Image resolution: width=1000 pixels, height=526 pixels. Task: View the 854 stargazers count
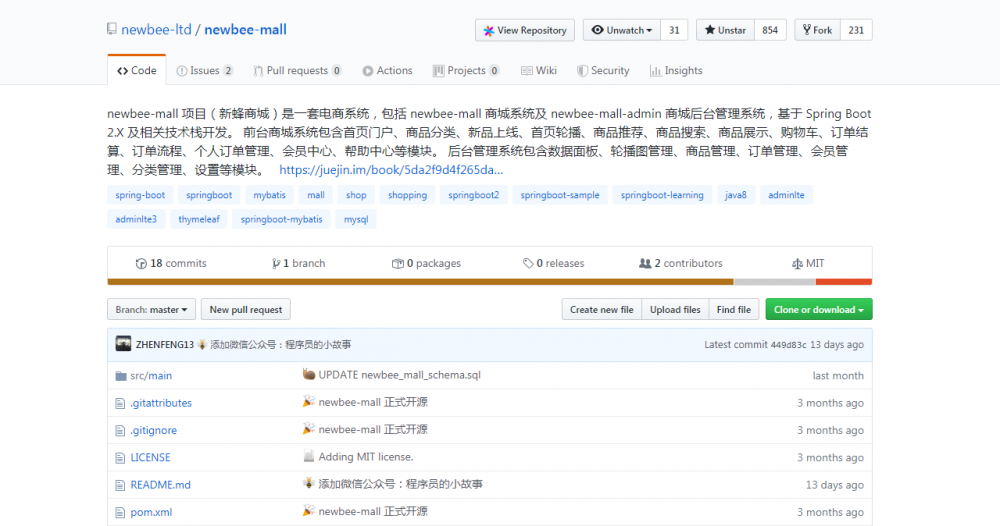(x=770, y=30)
